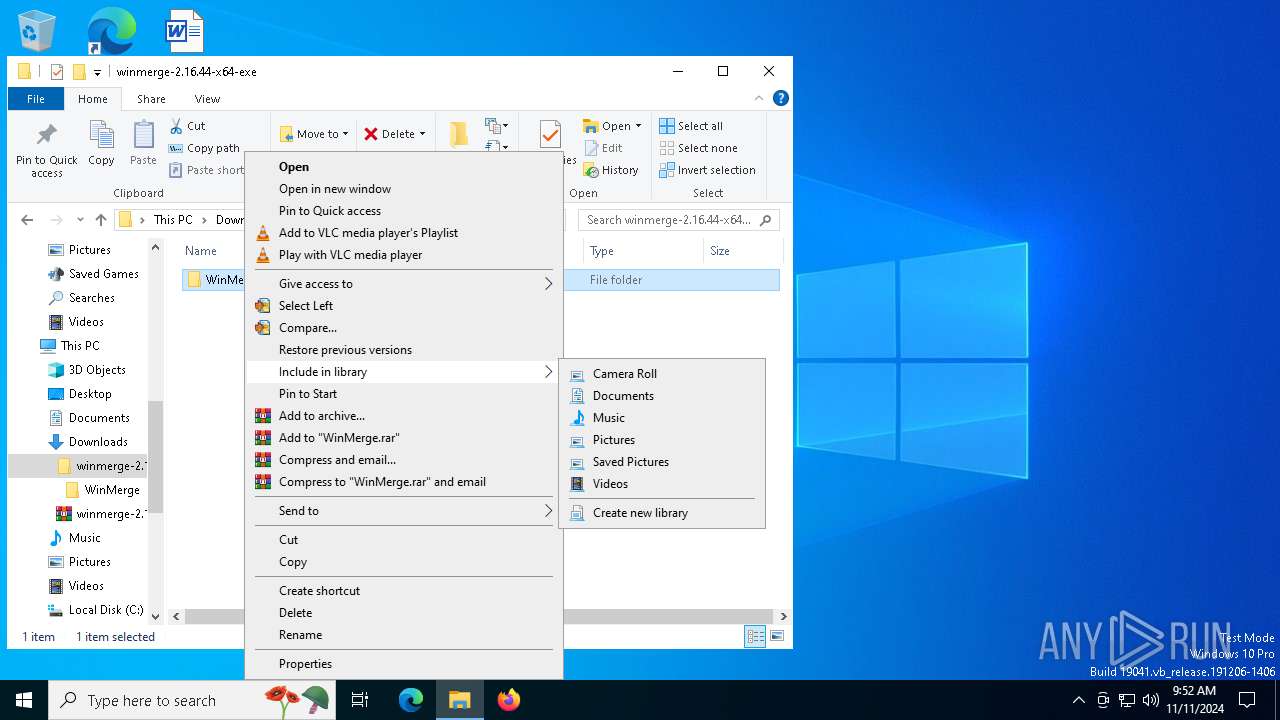The image size is (1280, 720).
Task: Open Recycle Bin desktop icon
Action: [37, 30]
